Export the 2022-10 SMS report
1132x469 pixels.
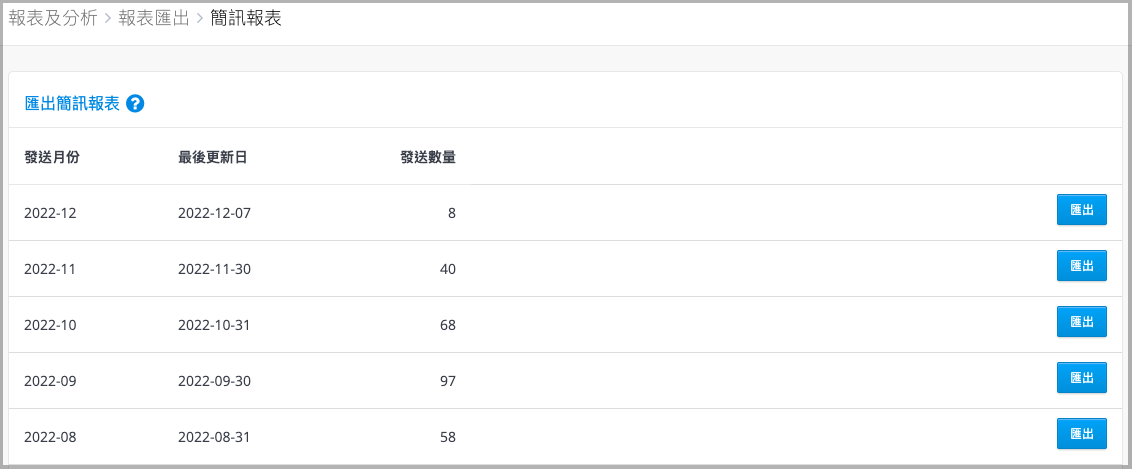pyautogui.click(x=1081, y=322)
